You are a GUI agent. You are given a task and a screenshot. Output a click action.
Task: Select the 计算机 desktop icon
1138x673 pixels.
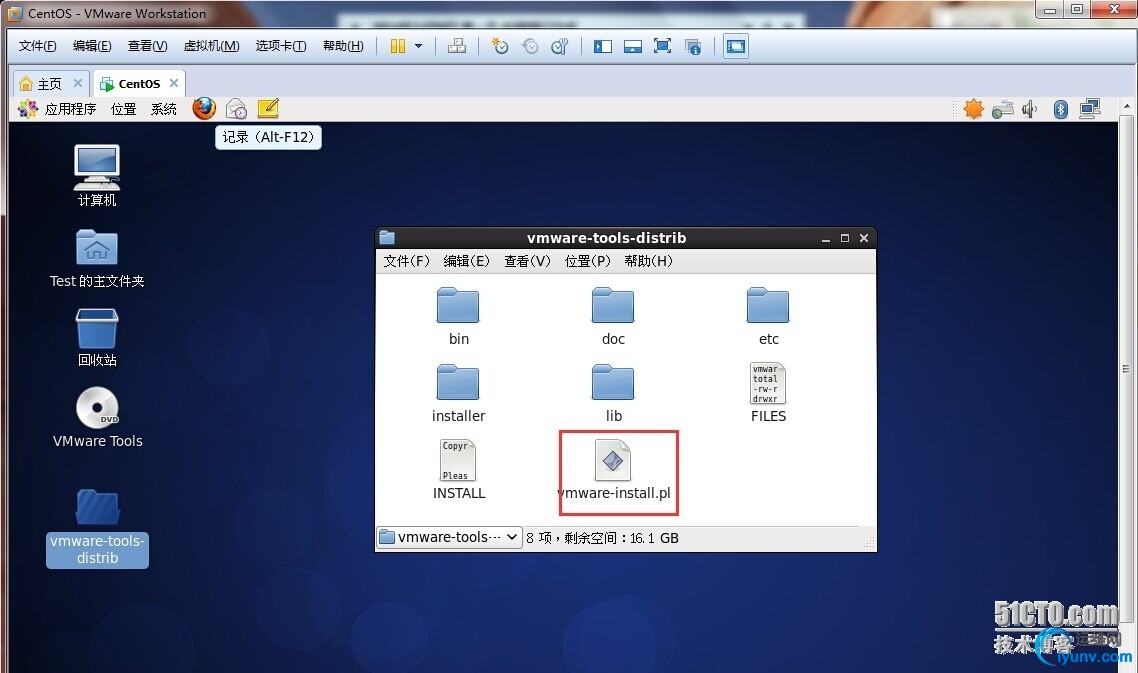(97, 176)
